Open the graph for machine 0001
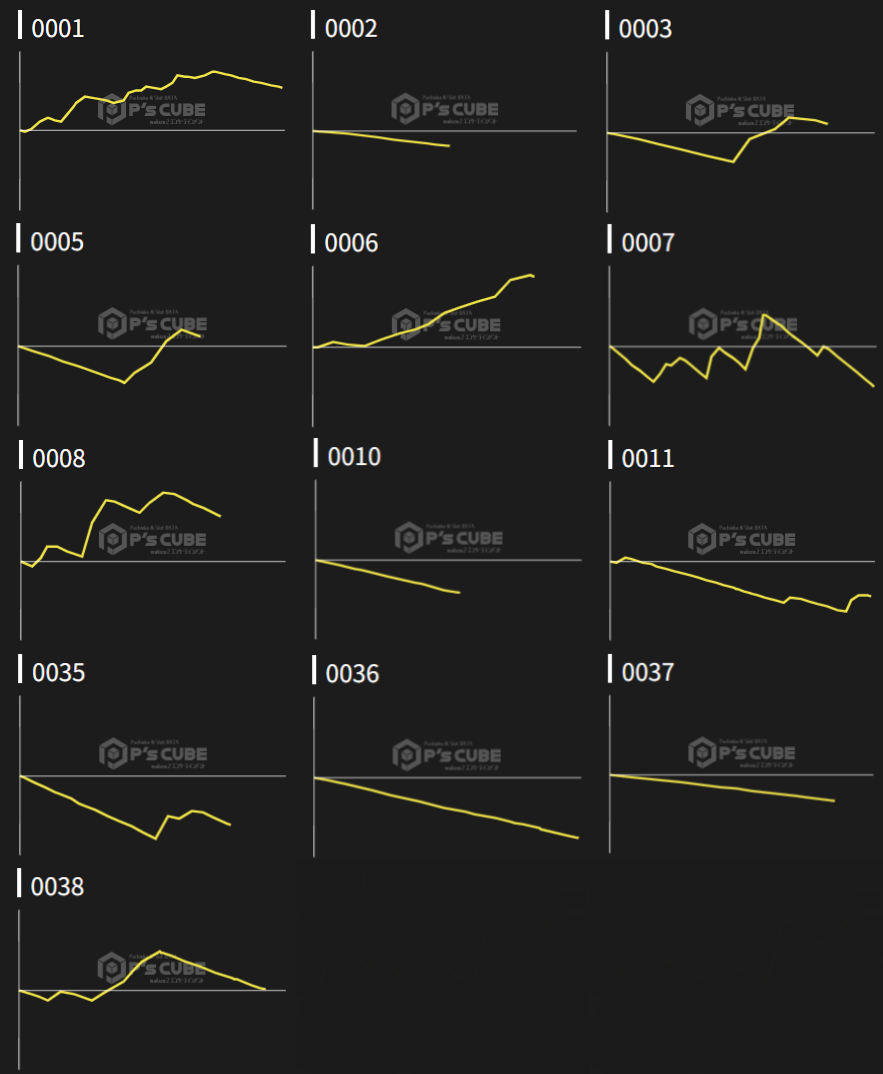883x1074 pixels. [152, 130]
